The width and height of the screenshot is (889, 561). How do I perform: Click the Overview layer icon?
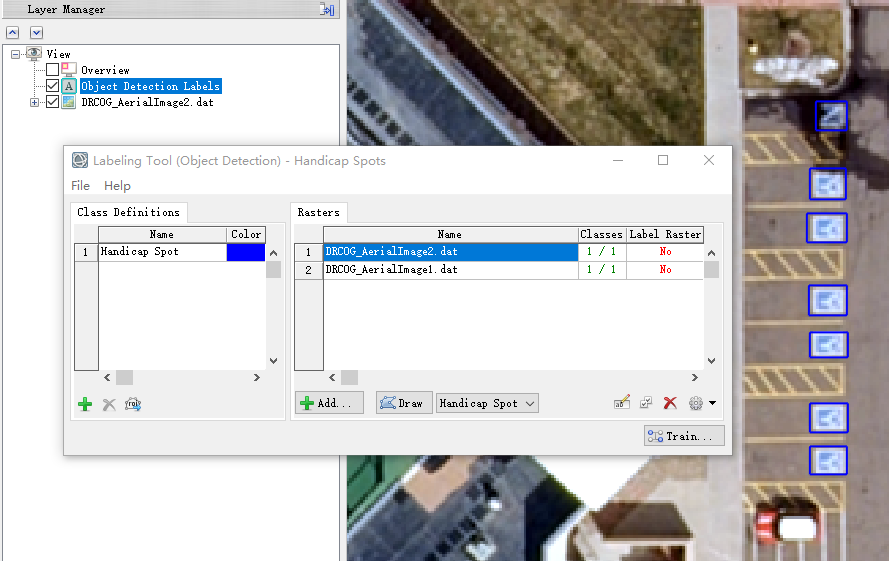pyautogui.click(x=69, y=70)
